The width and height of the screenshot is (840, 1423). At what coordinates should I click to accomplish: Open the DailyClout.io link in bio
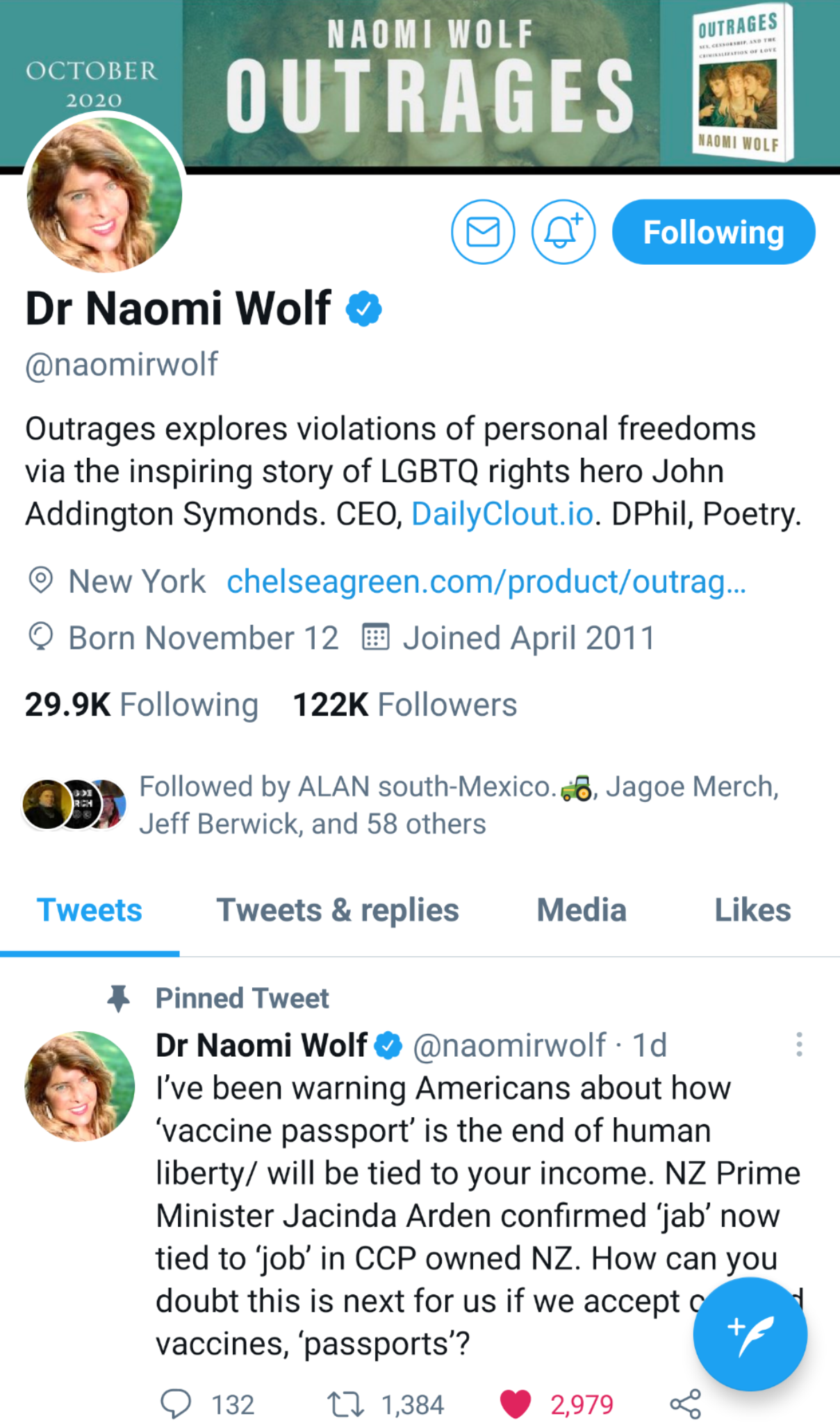503,514
